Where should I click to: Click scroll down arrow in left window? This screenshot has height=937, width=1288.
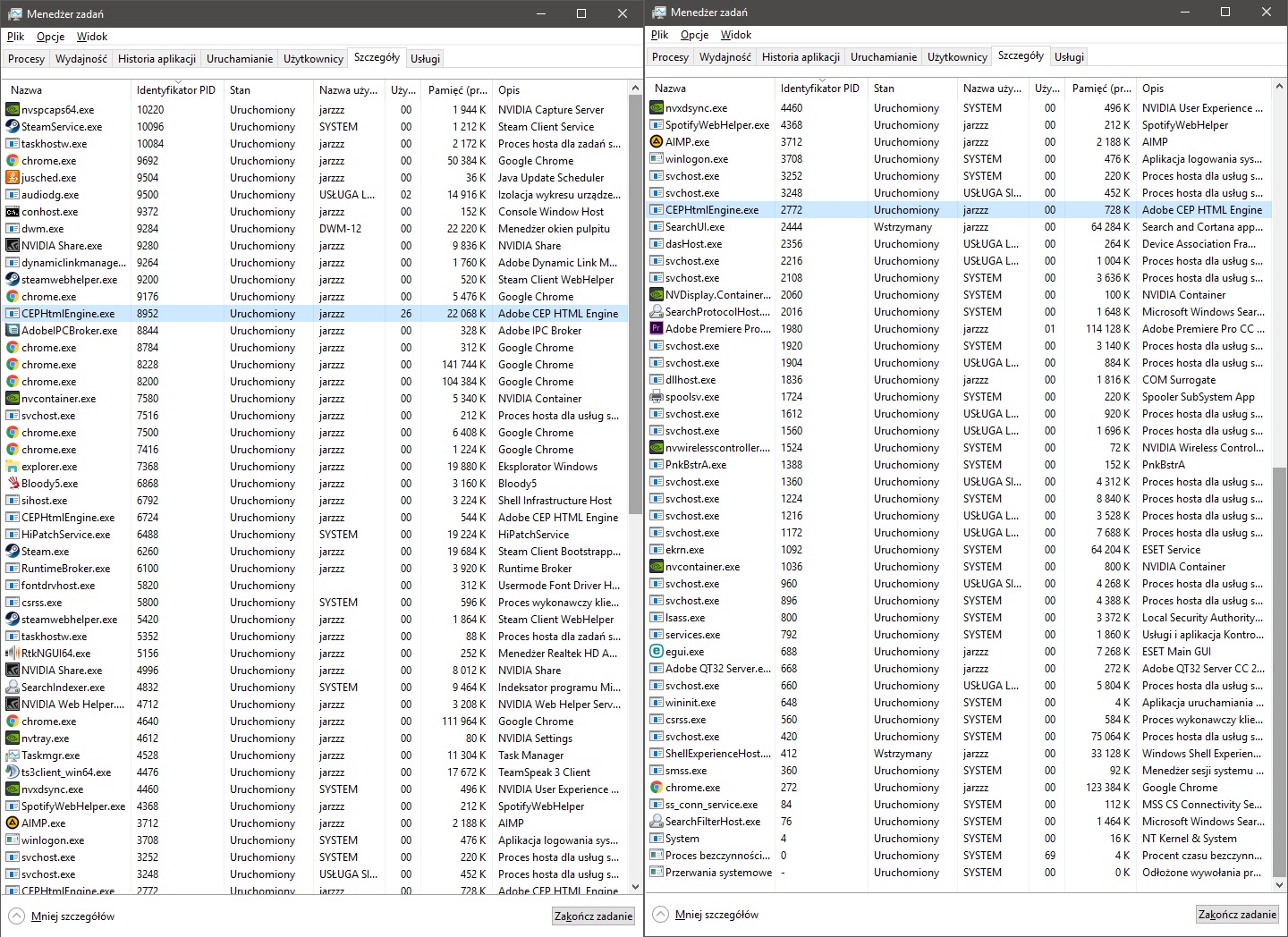636,887
